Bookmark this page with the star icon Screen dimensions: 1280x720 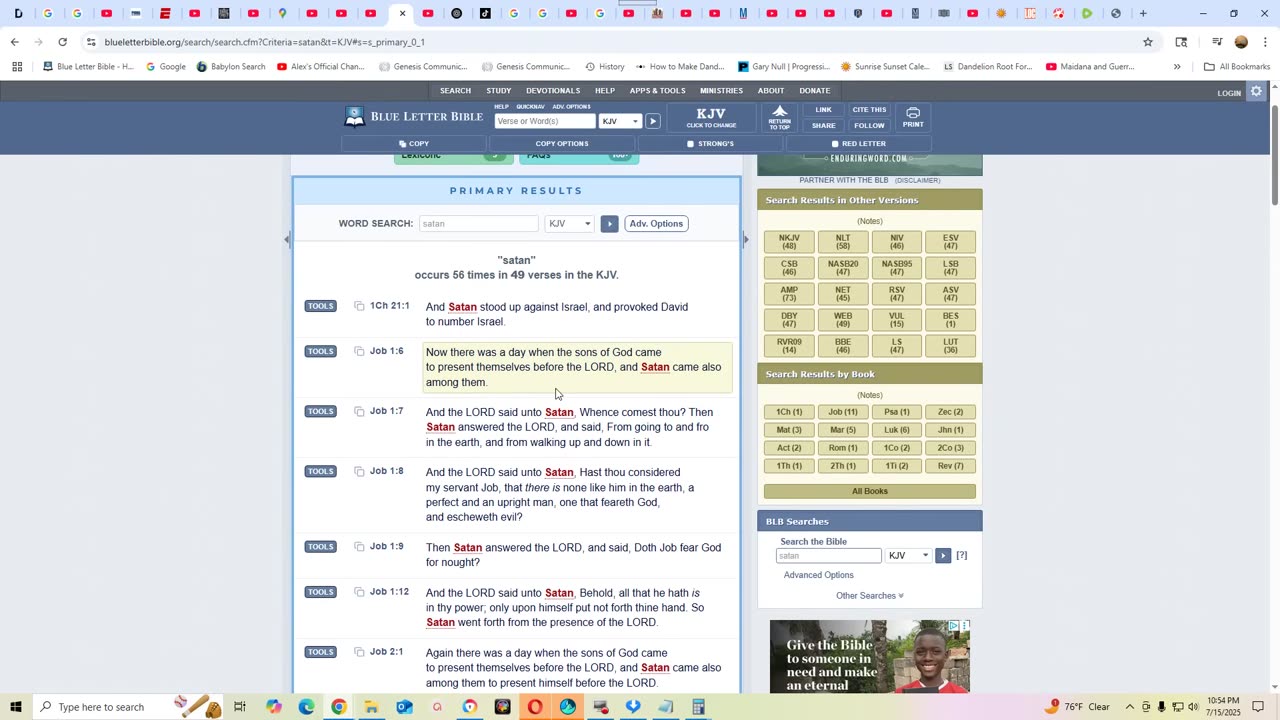[x=1148, y=42]
